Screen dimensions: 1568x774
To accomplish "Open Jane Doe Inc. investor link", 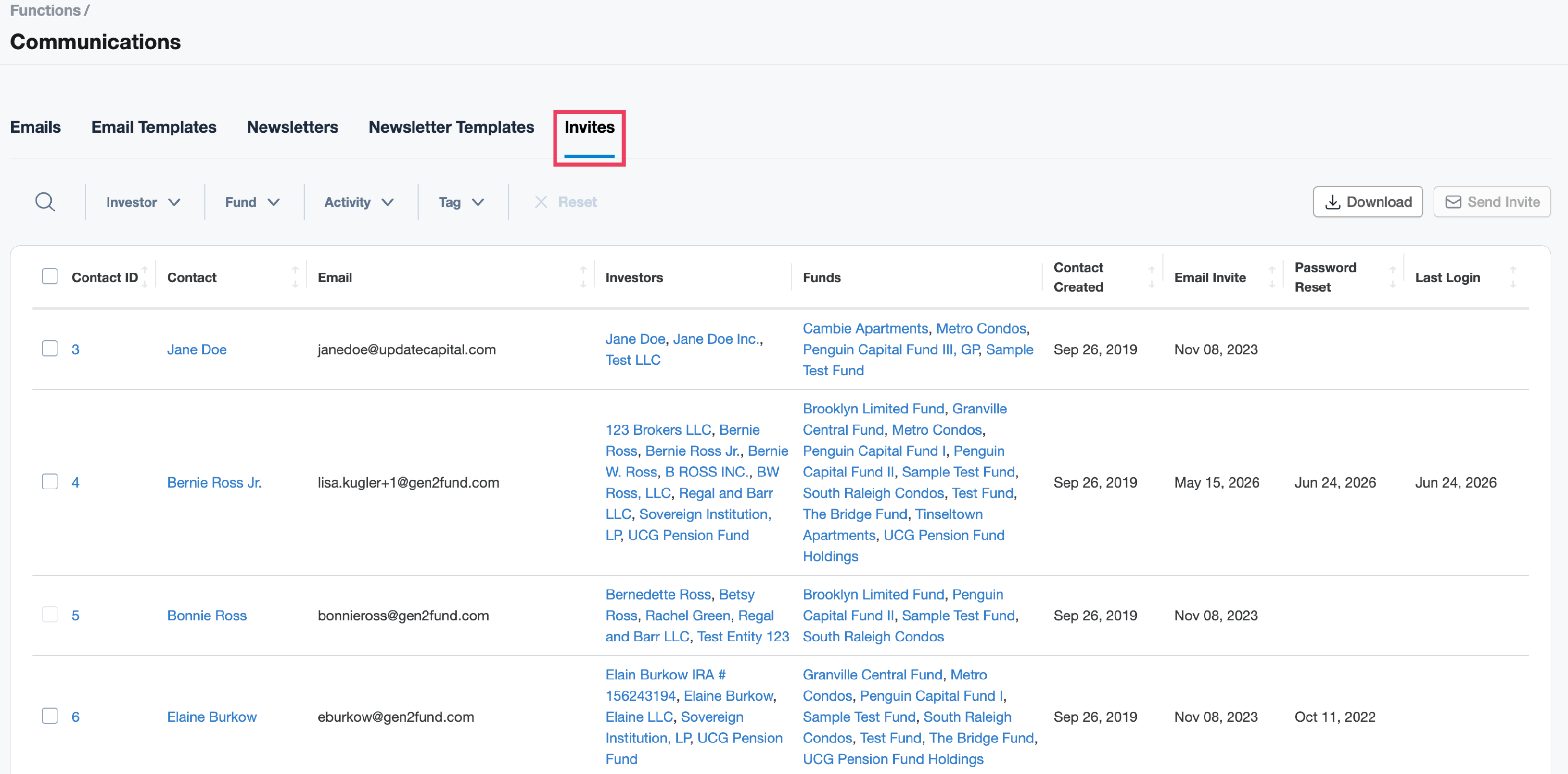I will coord(717,339).
